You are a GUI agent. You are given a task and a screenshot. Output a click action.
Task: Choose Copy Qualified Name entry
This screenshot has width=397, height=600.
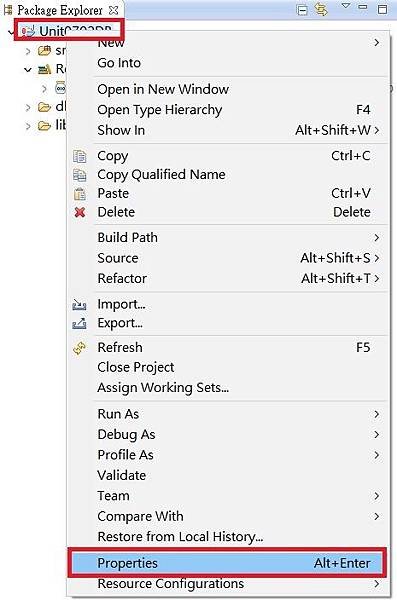(x=228, y=175)
